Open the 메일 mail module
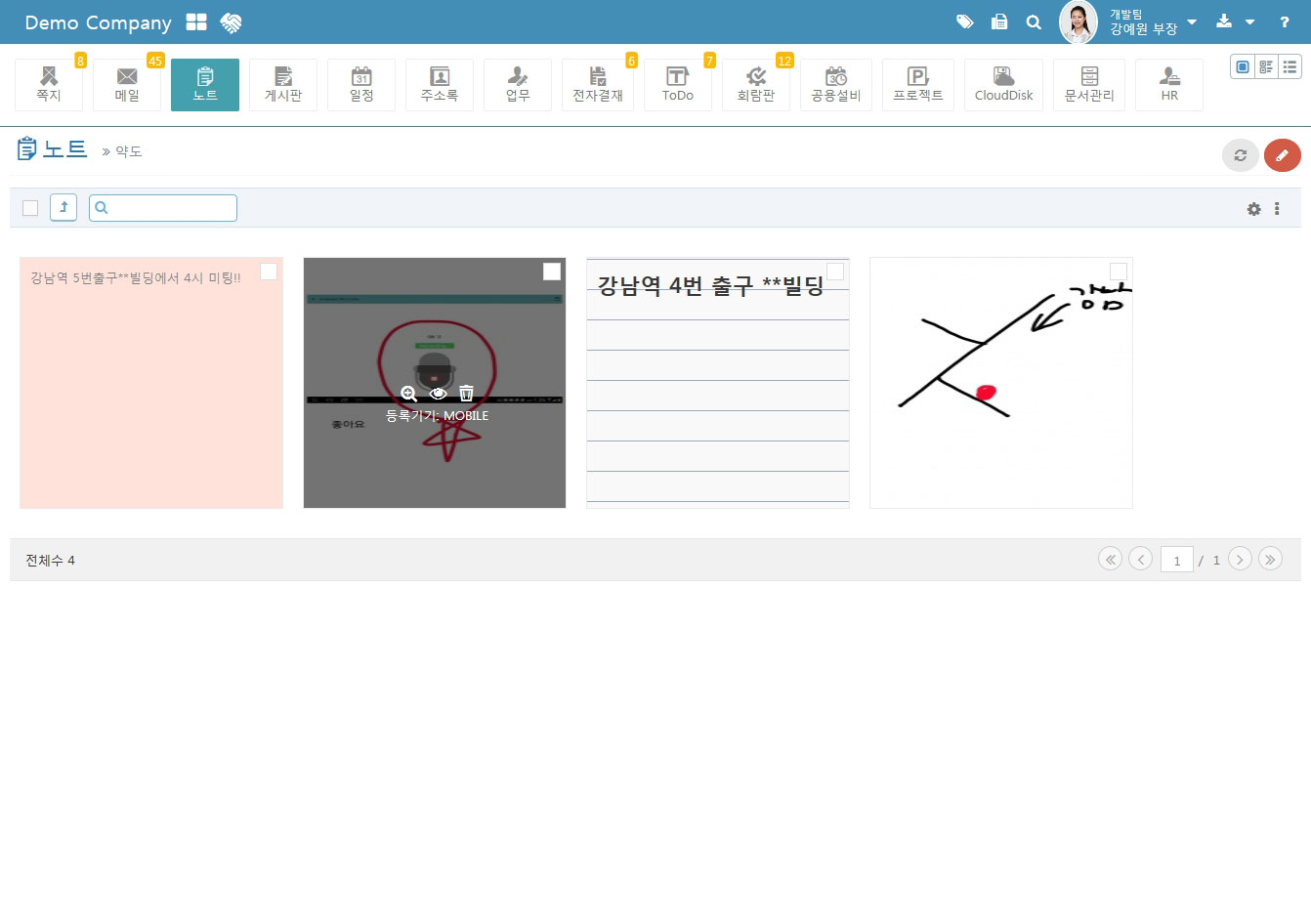 pos(127,85)
